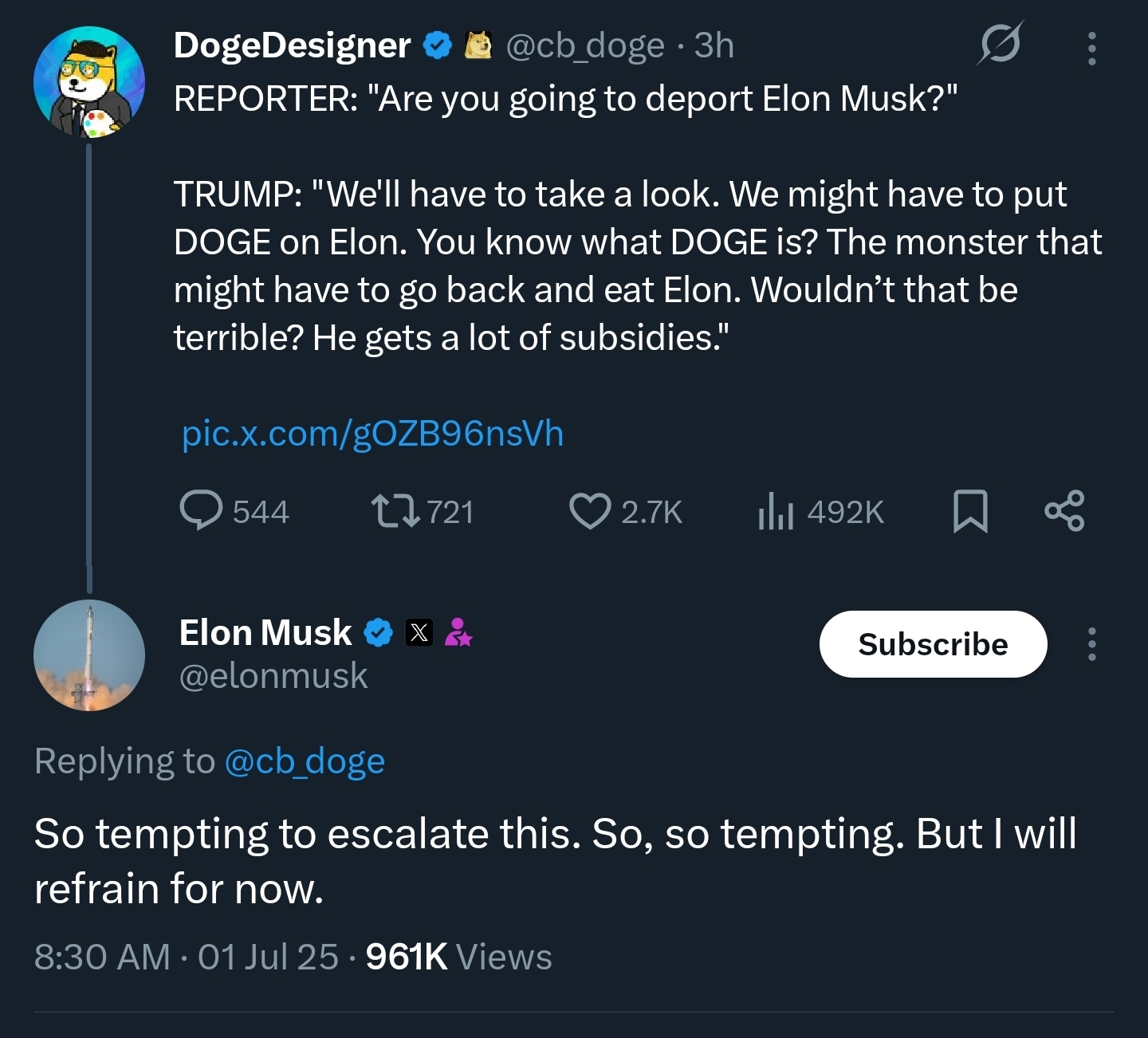This screenshot has width=1148, height=1038.
Task: Open the @elonmusk handle
Action: (273, 676)
